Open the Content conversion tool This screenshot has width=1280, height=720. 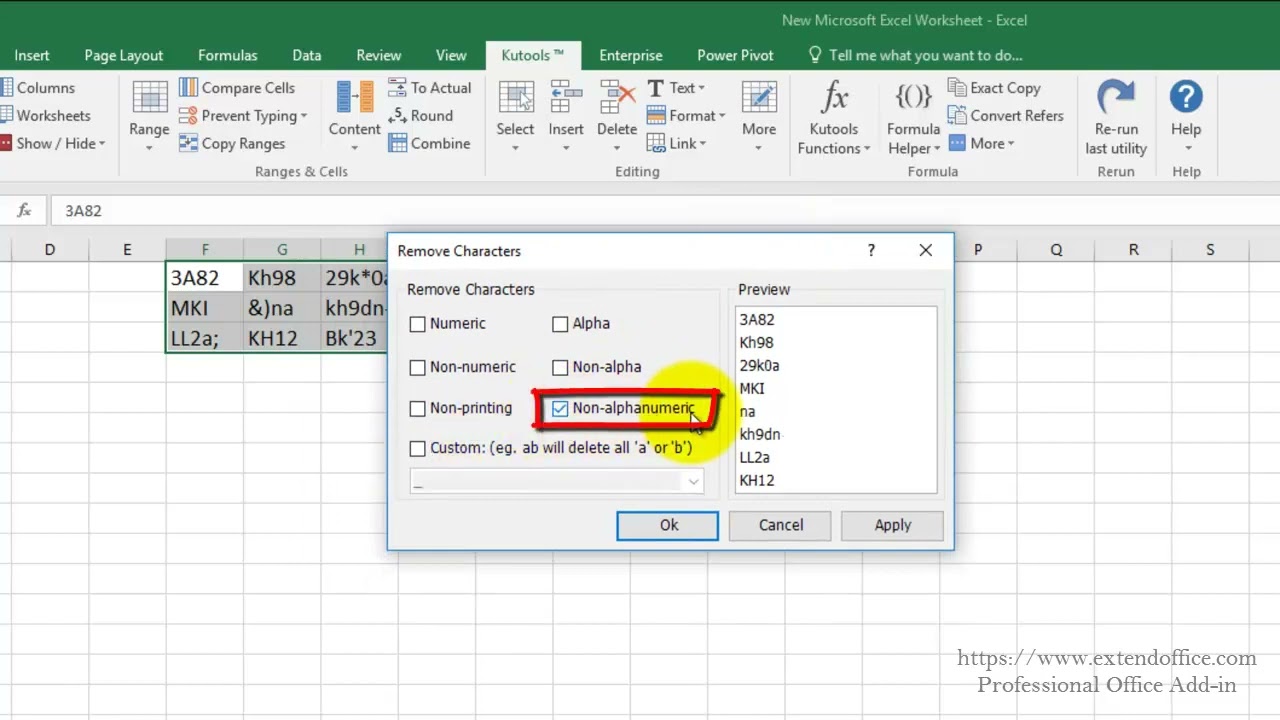pos(354,115)
